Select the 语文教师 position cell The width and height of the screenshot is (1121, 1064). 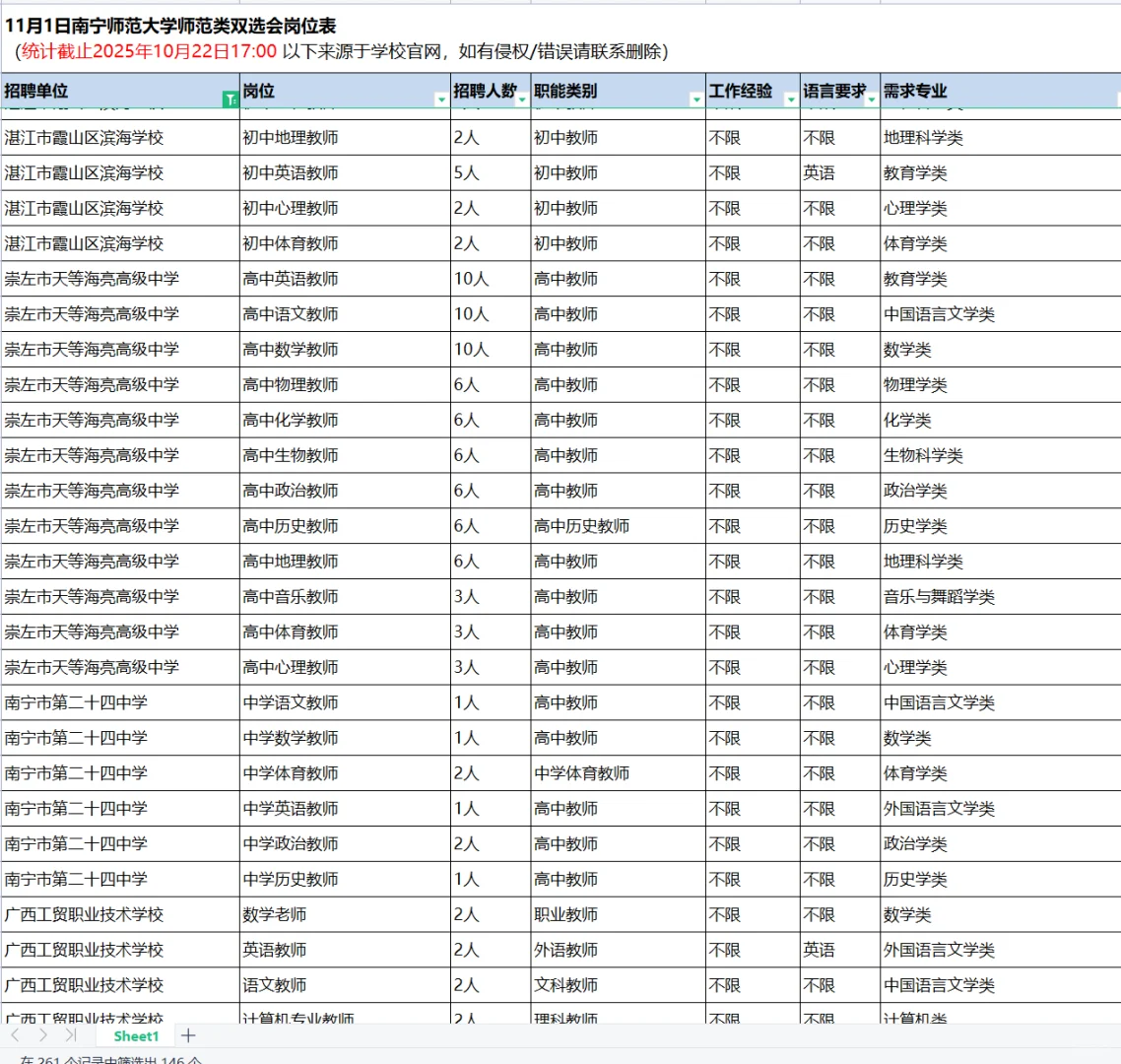(x=345, y=984)
